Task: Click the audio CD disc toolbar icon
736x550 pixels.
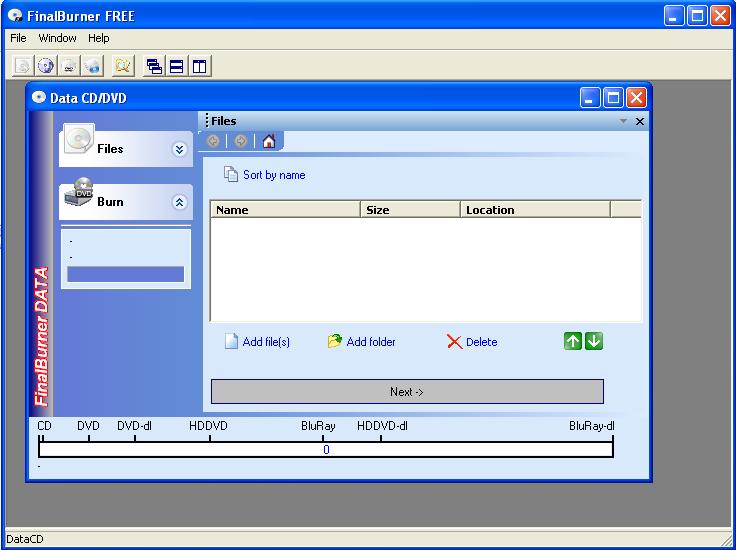Action: pos(46,66)
